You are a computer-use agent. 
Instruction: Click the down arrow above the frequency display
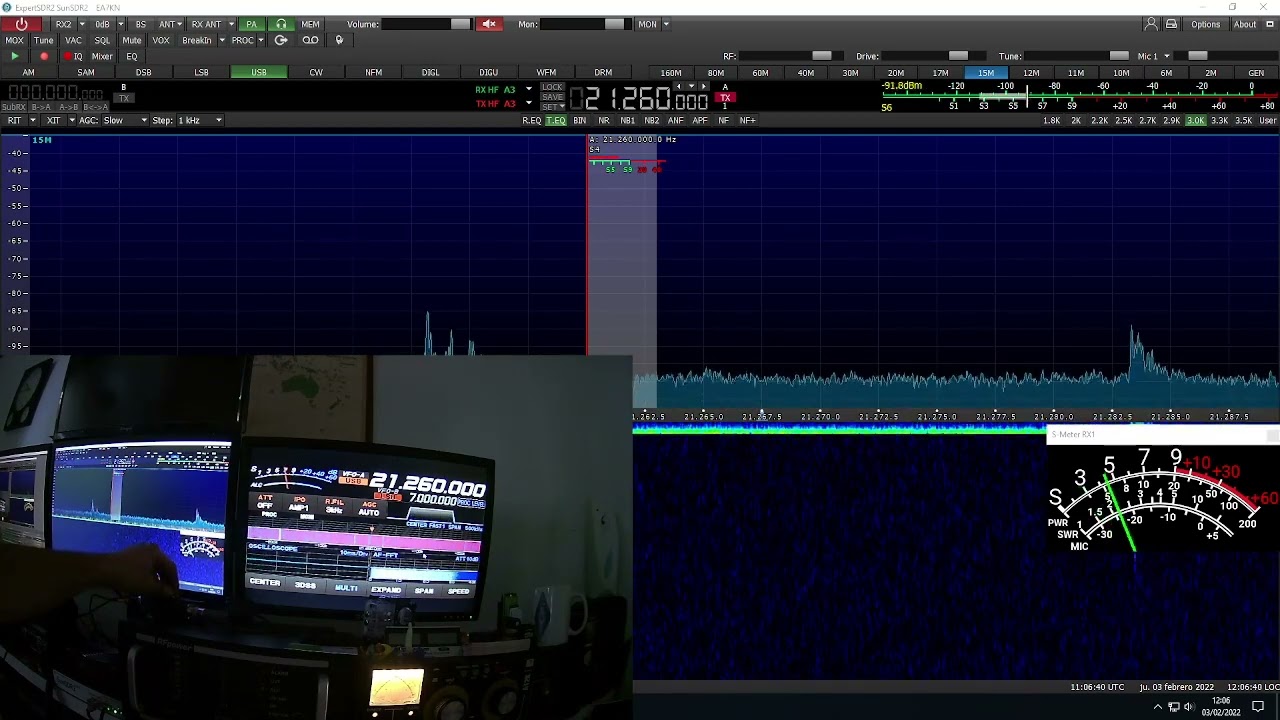click(691, 87)
